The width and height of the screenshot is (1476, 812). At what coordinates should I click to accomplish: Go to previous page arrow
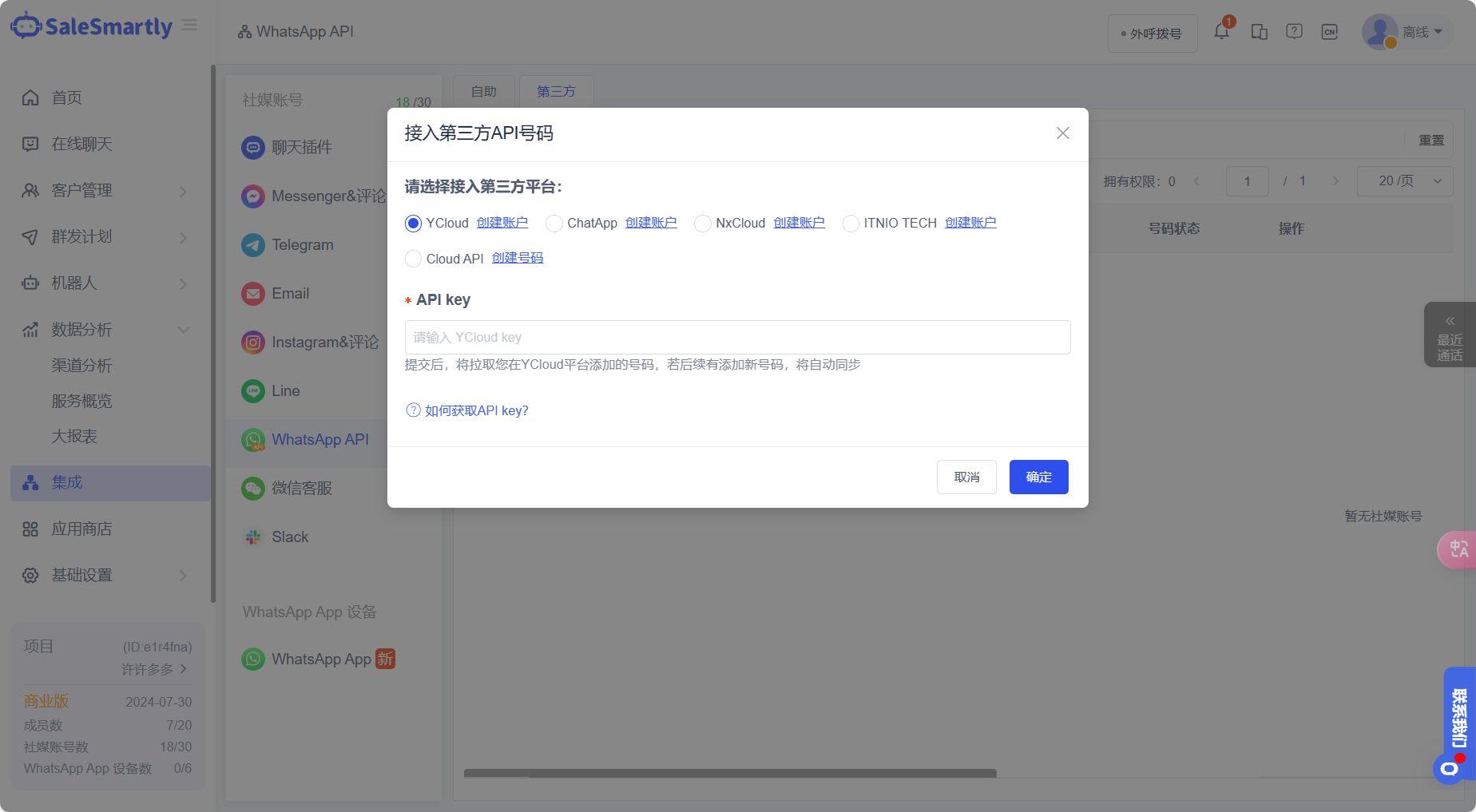coord(1196,181)
